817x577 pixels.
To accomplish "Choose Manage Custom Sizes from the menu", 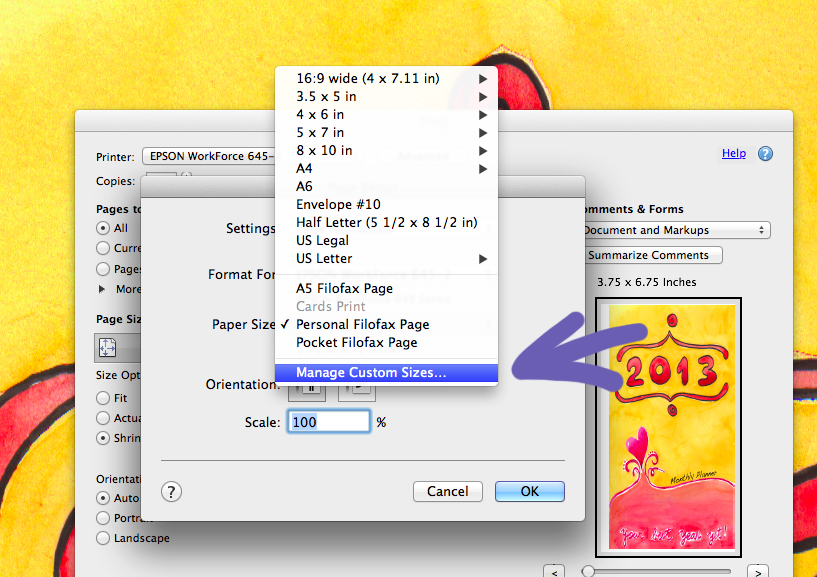I will (x=371, y=373).
